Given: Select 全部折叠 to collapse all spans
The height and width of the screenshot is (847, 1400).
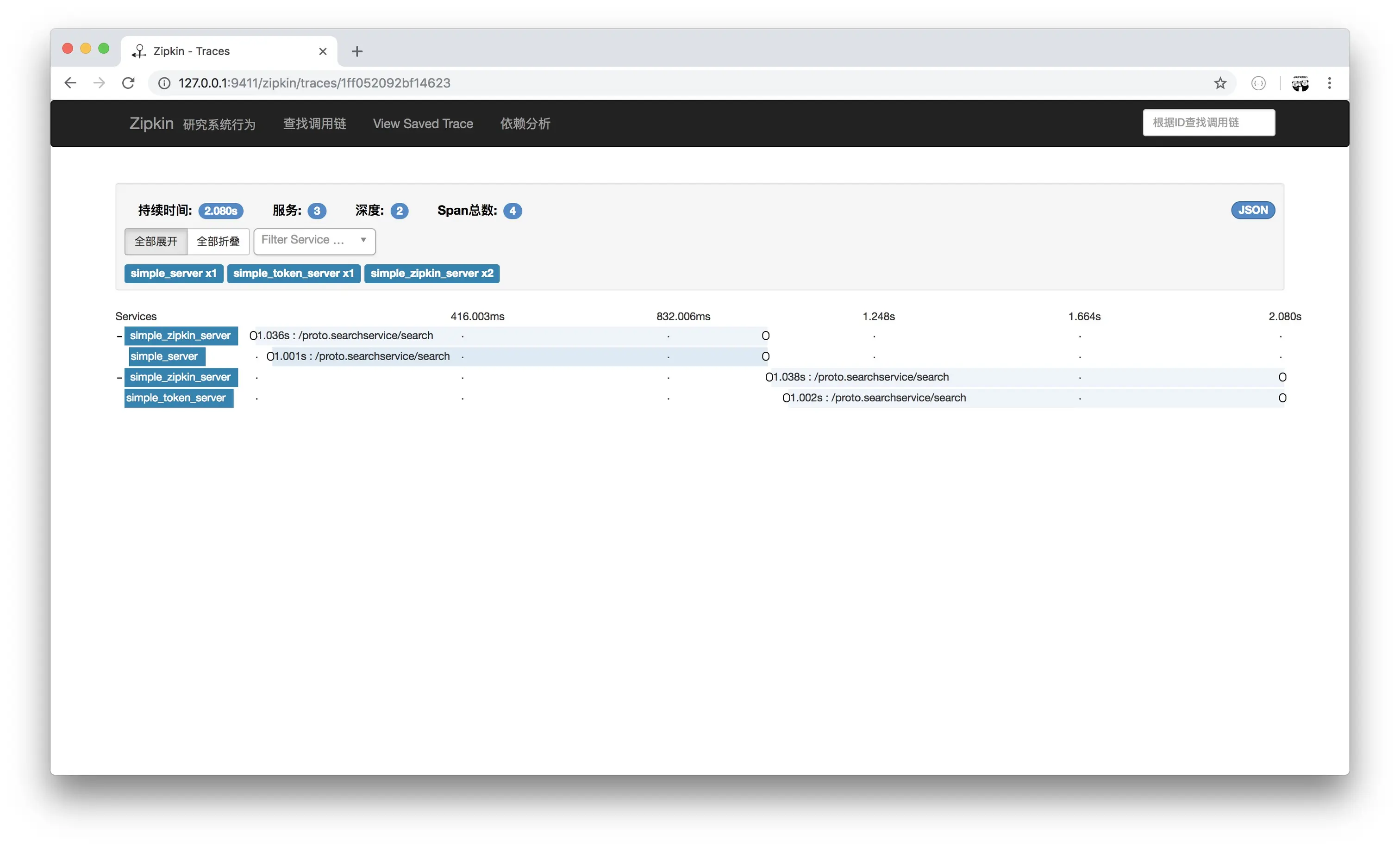Looking at the screenshot, I should pyautogui.click(x=218, y=242).
